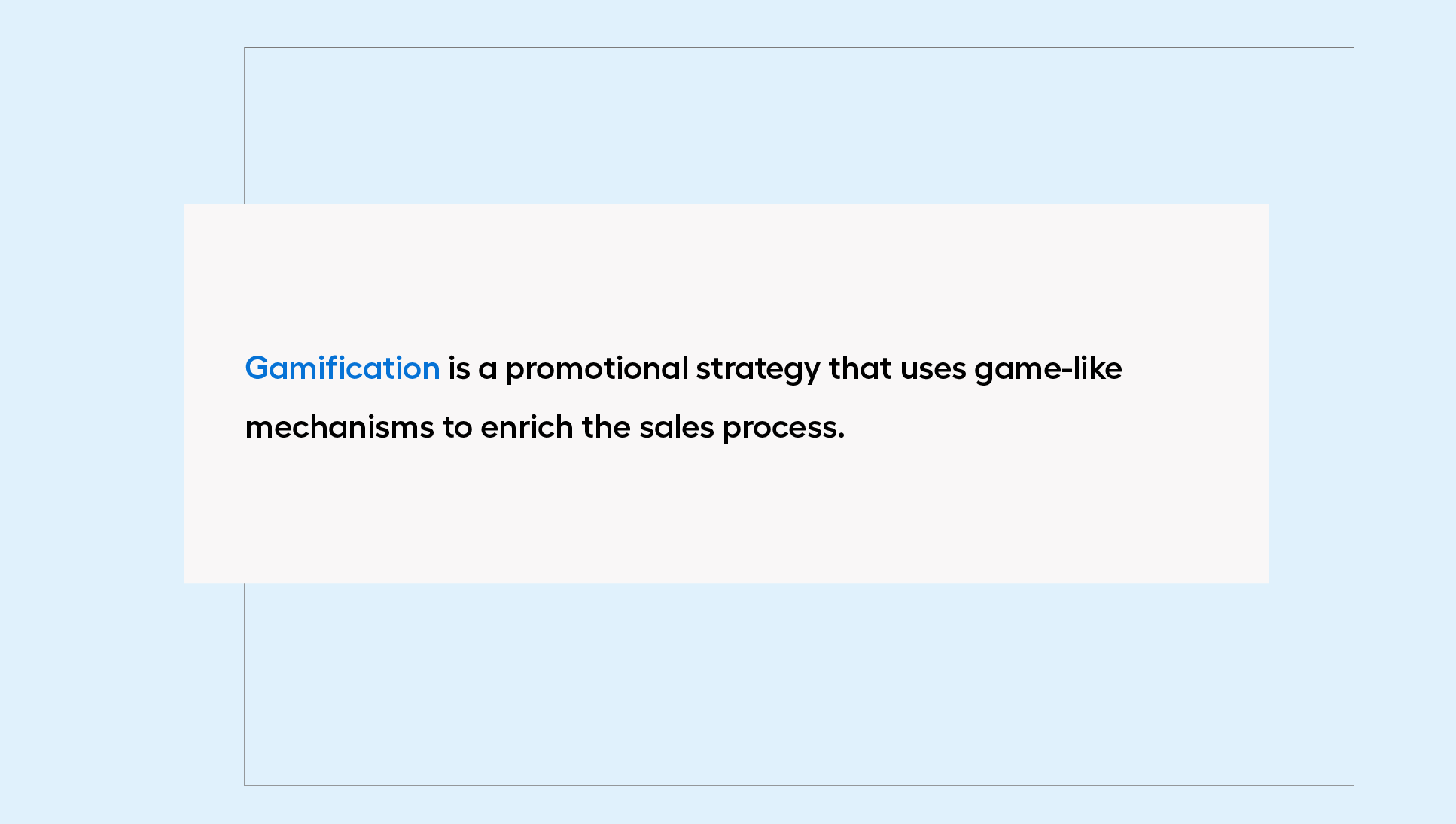1456x824 pixels.
Task: Click the word uses
Action: [934, 369]
